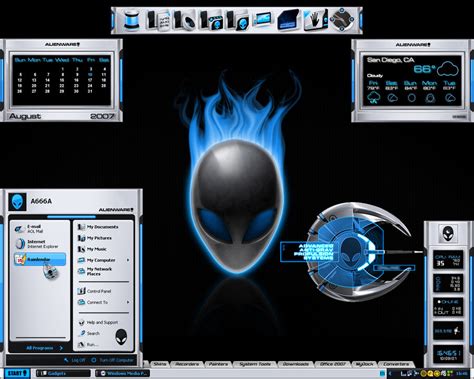This screenshot has height=379, width=474.
Task: Click the alien user avatar in the Start menu
Action: click(x=17, y=201)
